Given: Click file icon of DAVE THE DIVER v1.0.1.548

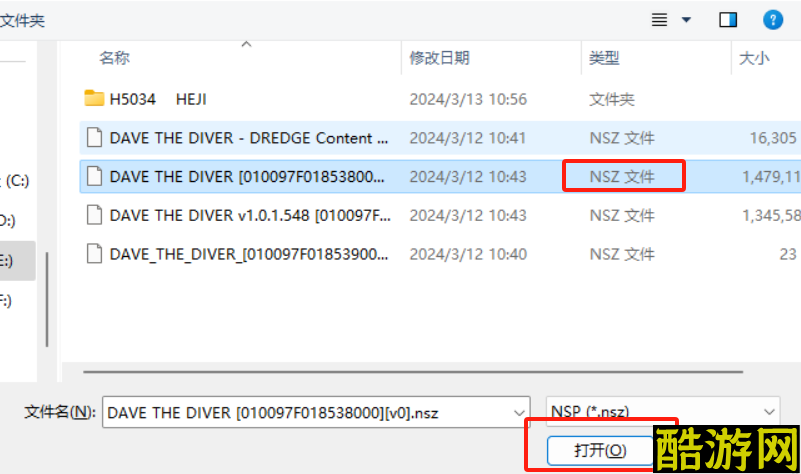Looking at the screenshot, I should pyautogui.click(x=94, y=215).
